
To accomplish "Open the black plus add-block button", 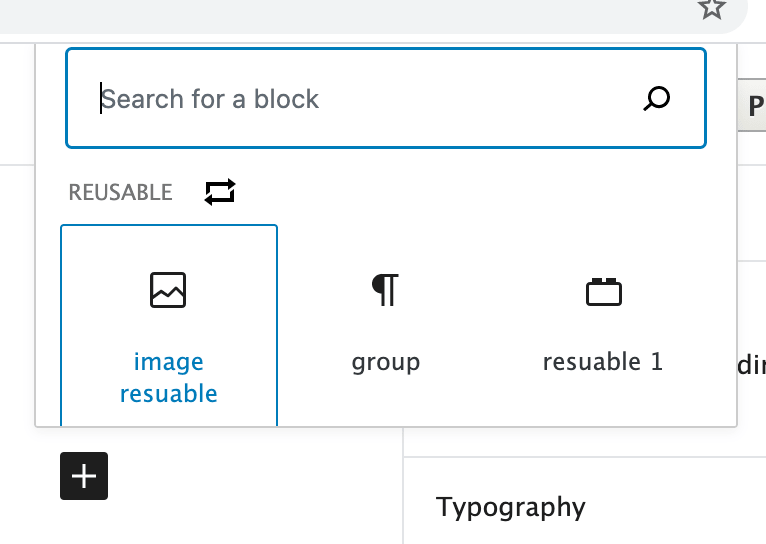I will tap(84, 476).
